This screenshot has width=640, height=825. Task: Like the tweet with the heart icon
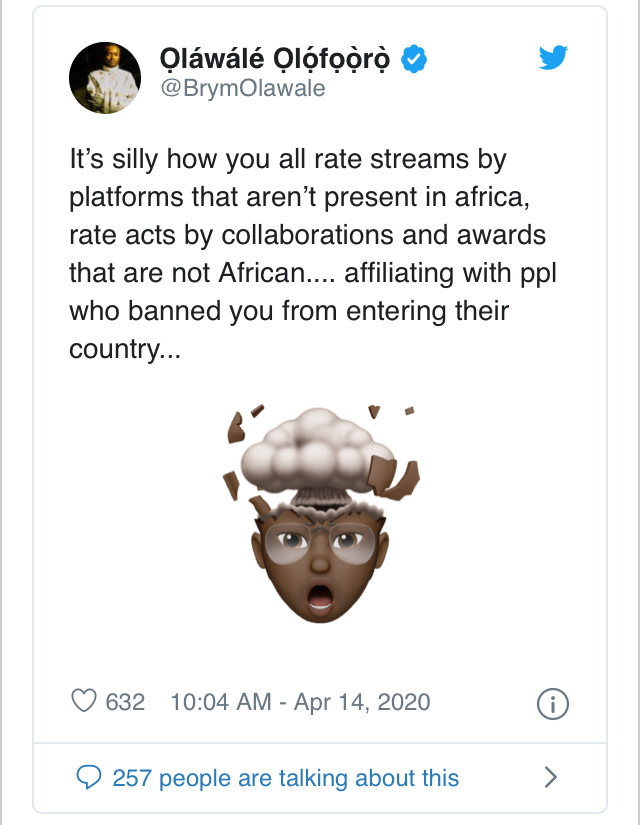(84, 701)
